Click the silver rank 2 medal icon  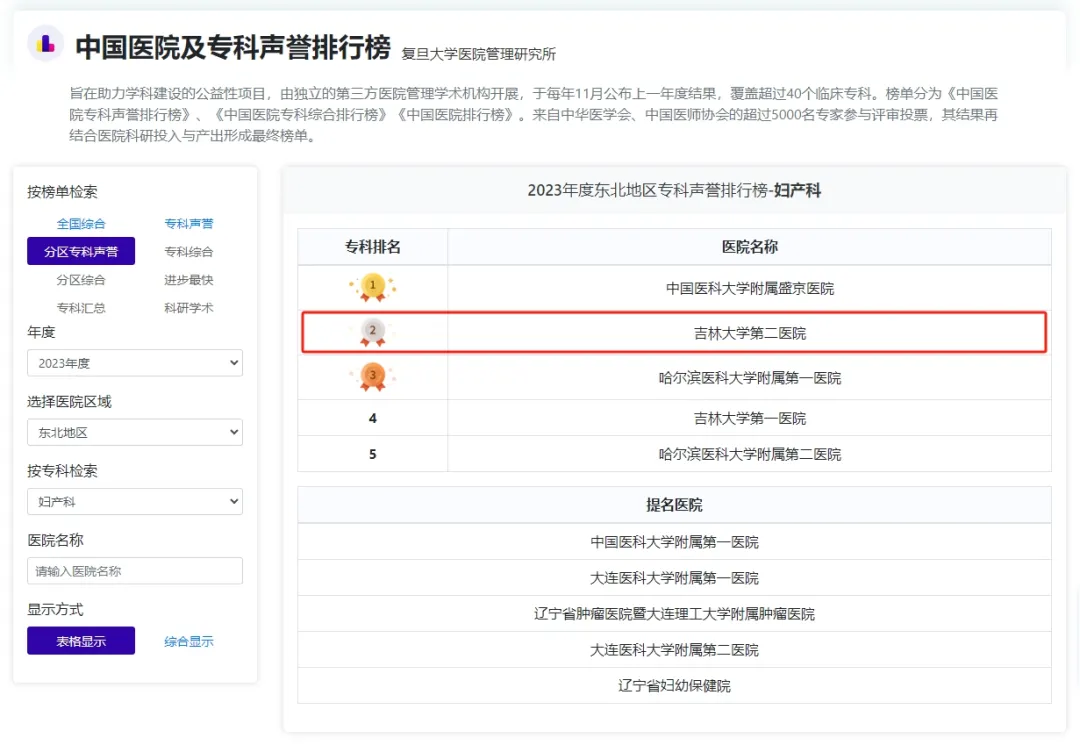[x=373, y=333]
